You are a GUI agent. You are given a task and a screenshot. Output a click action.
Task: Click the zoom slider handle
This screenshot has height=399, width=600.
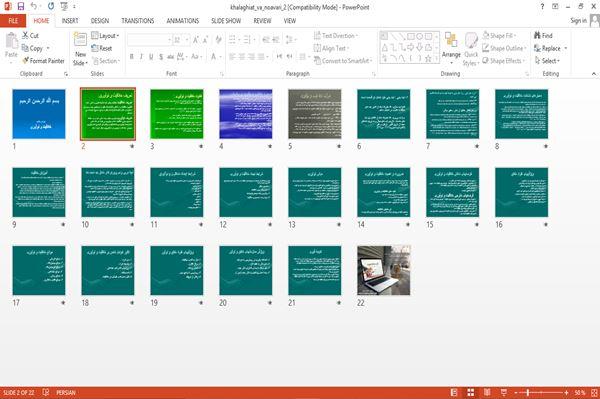528,392
